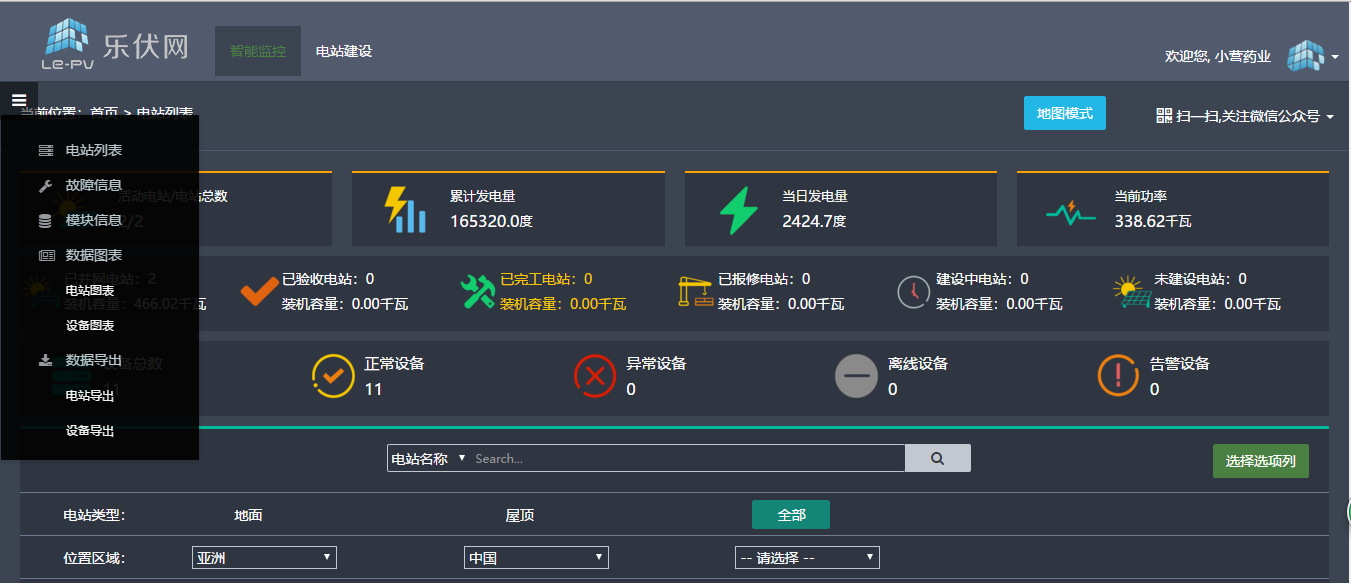Toggle the hamburger sidebar menu button
Viewport: 1351px width, 583px height.
(x=19, y=100)
